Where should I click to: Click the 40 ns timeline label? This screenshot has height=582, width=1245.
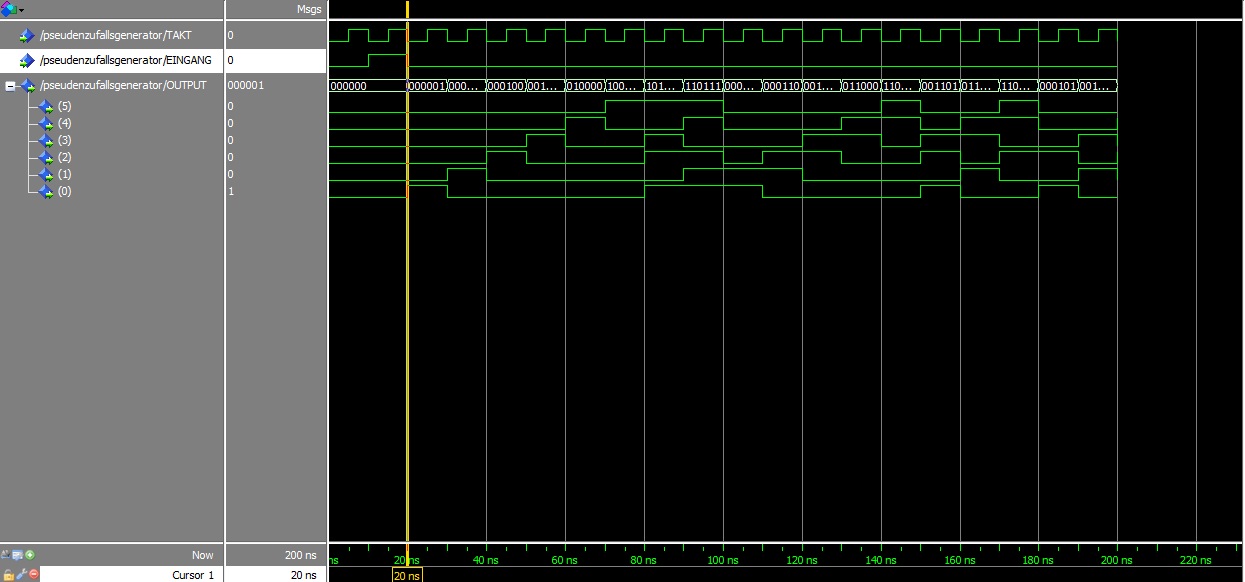coord(486,561)
